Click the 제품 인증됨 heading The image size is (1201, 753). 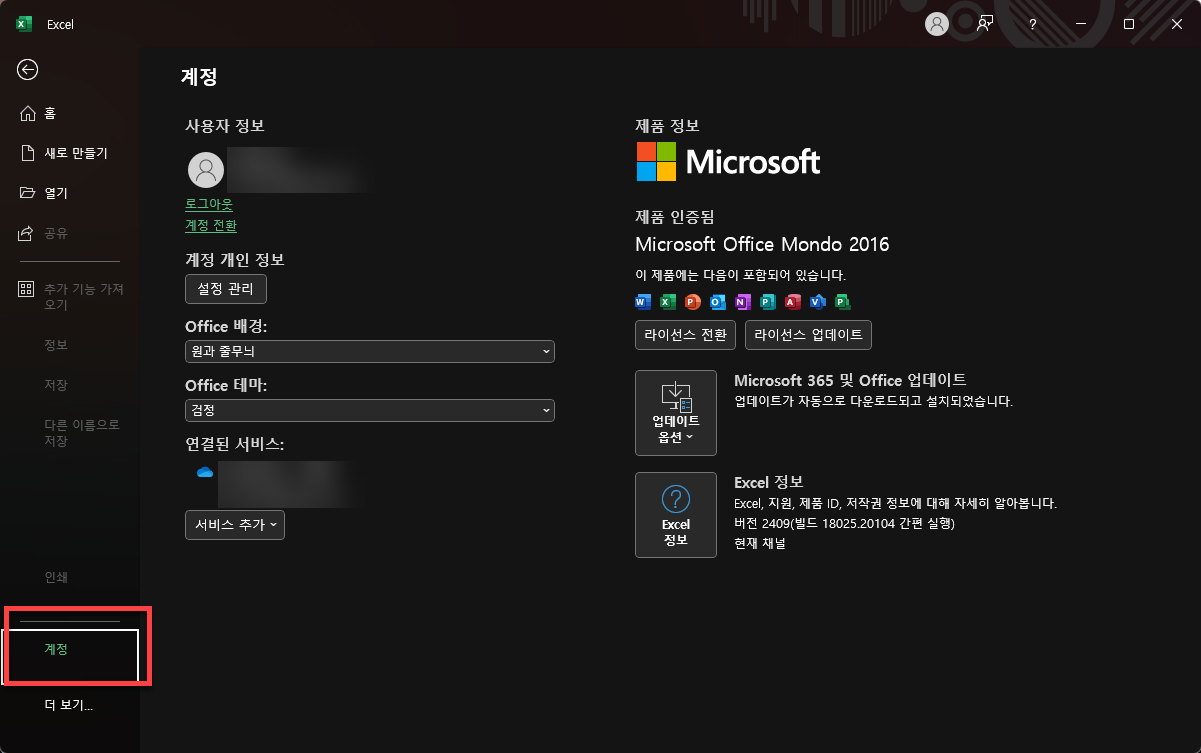[x=675, y=216]
